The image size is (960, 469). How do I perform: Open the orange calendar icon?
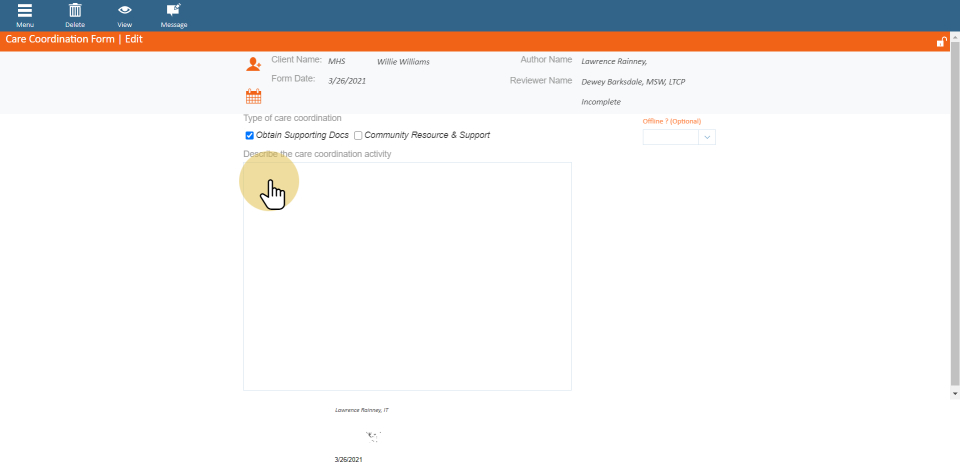(253, 97)
